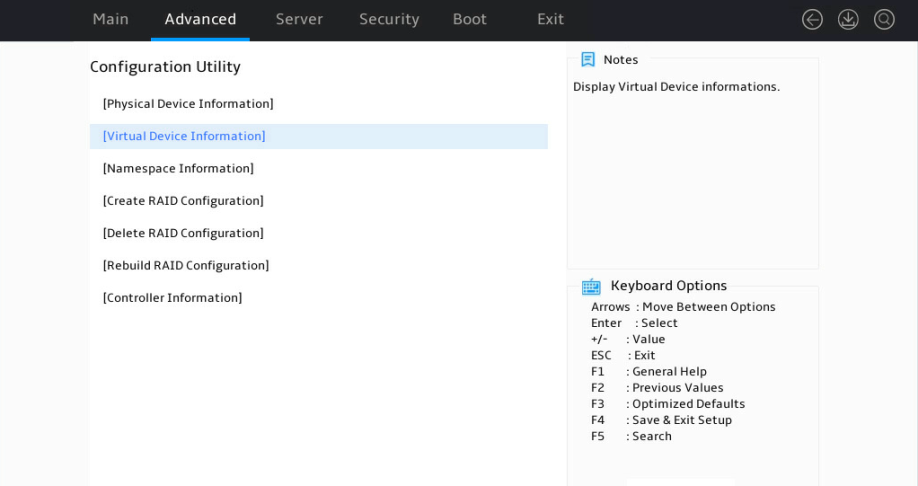This screenshot has width=918, height=486.
Task: Click the save download icon in top bar
Action: pos(848,19)
